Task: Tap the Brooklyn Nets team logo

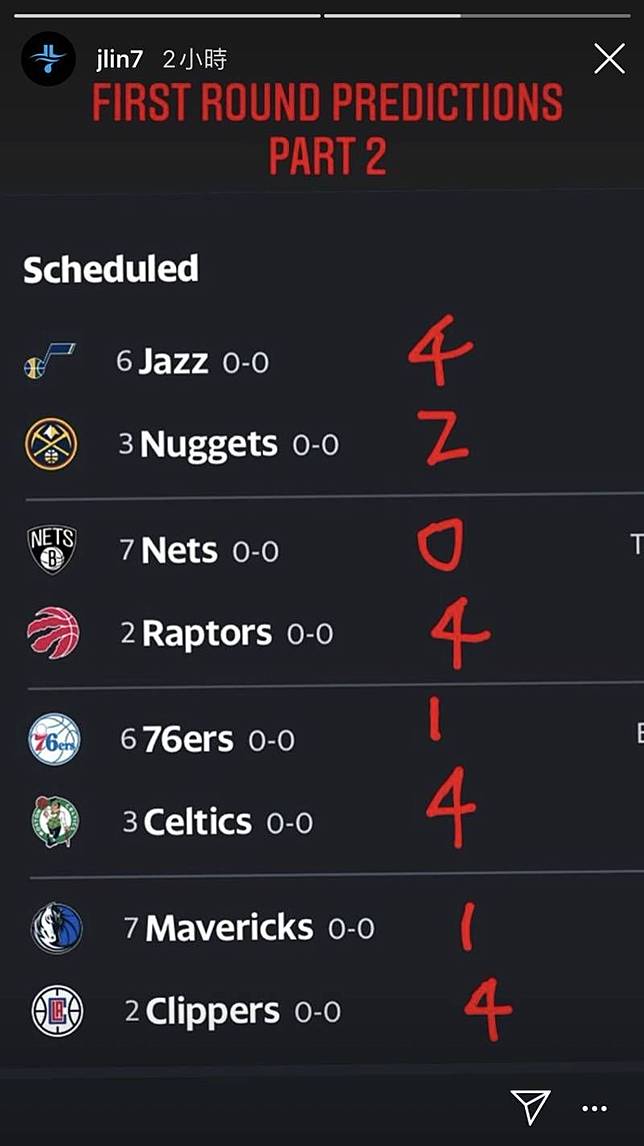Action: coord(52,550)
